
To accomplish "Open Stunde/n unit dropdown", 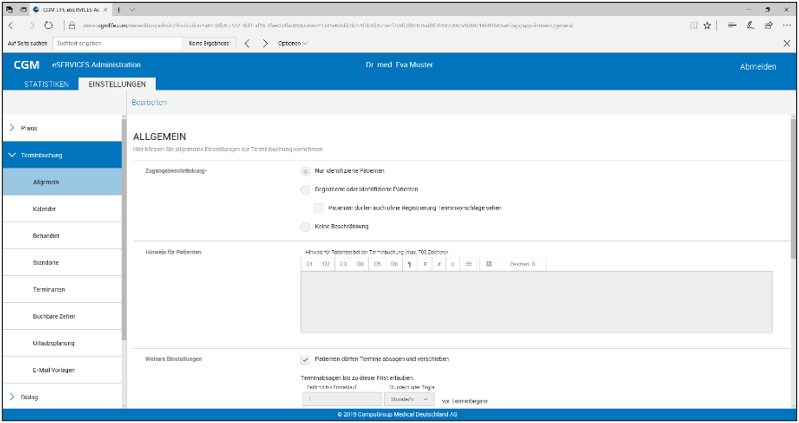I will tap(409, 399).
